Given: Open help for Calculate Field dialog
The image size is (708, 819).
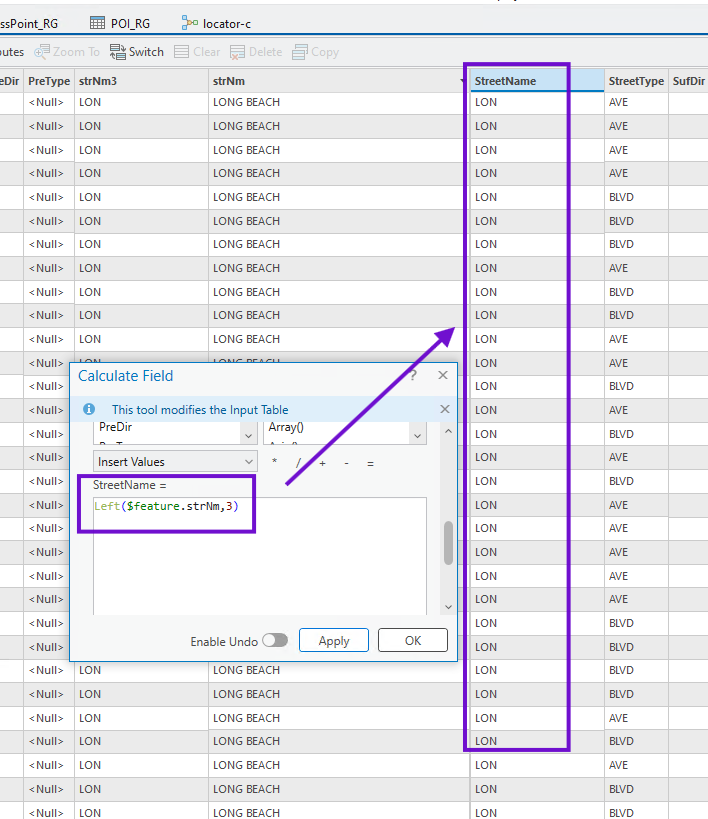Looking at the screenshot, I should [413, 376].
